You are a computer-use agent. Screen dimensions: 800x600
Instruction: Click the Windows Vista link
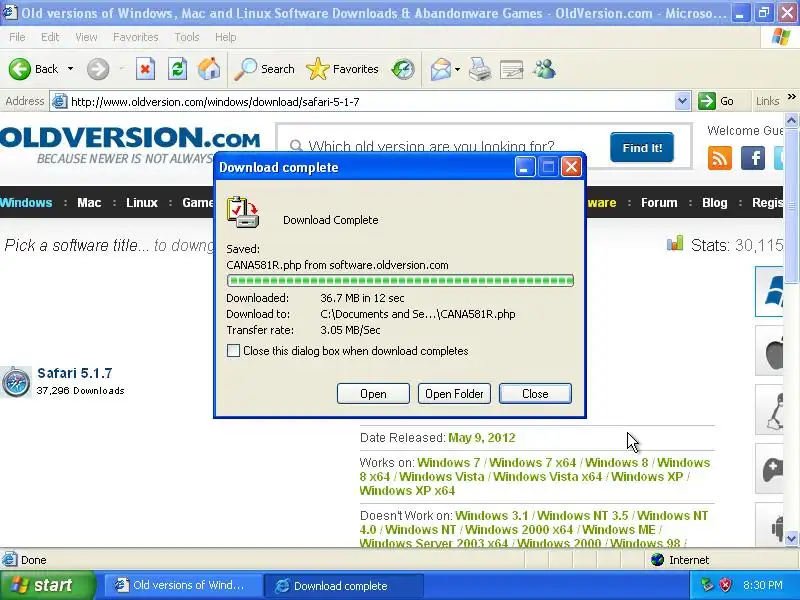441,477
